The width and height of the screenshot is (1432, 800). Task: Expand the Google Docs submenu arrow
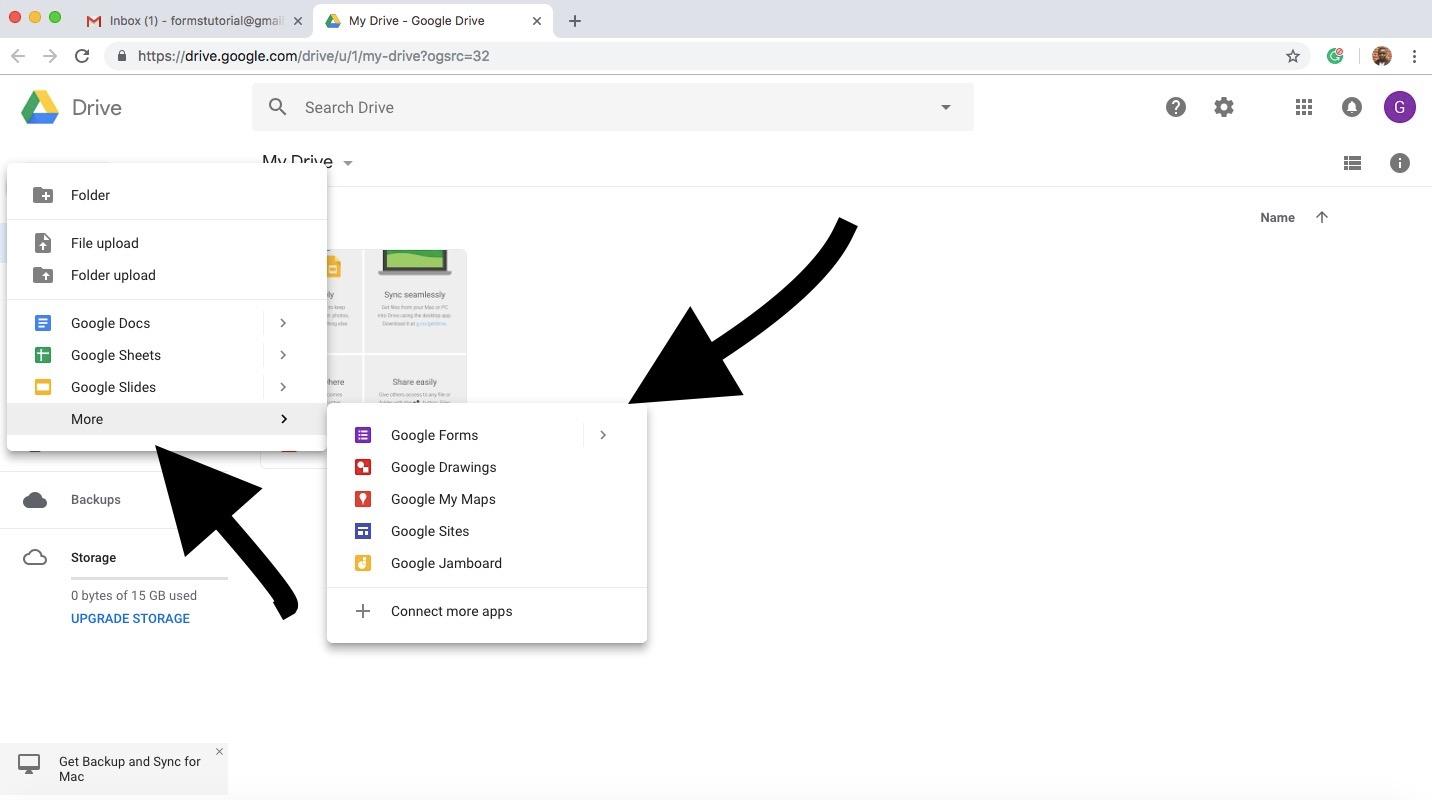click(283, 323)
